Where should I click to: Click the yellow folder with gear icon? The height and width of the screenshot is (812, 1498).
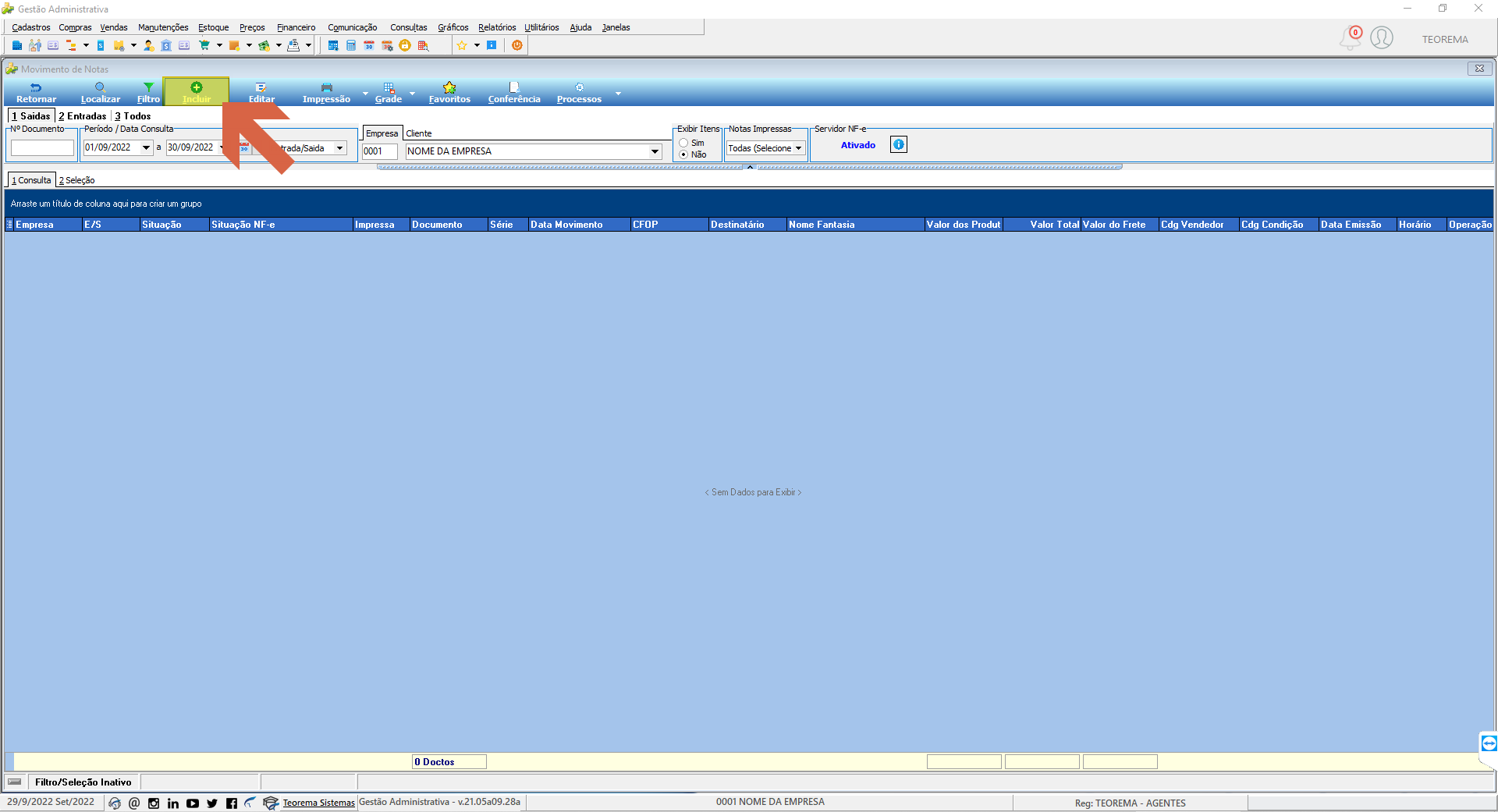point(119,45)
